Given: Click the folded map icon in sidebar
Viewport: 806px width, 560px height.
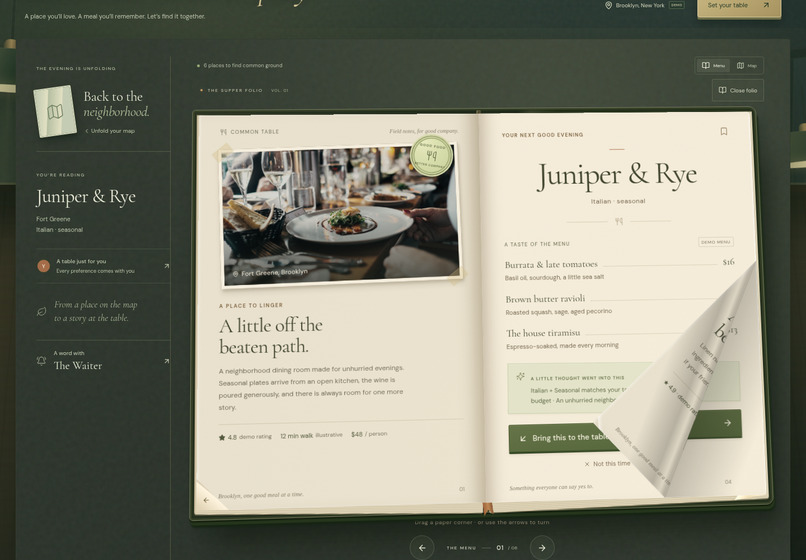Looking at the screenshot, I should pos(55,112).
